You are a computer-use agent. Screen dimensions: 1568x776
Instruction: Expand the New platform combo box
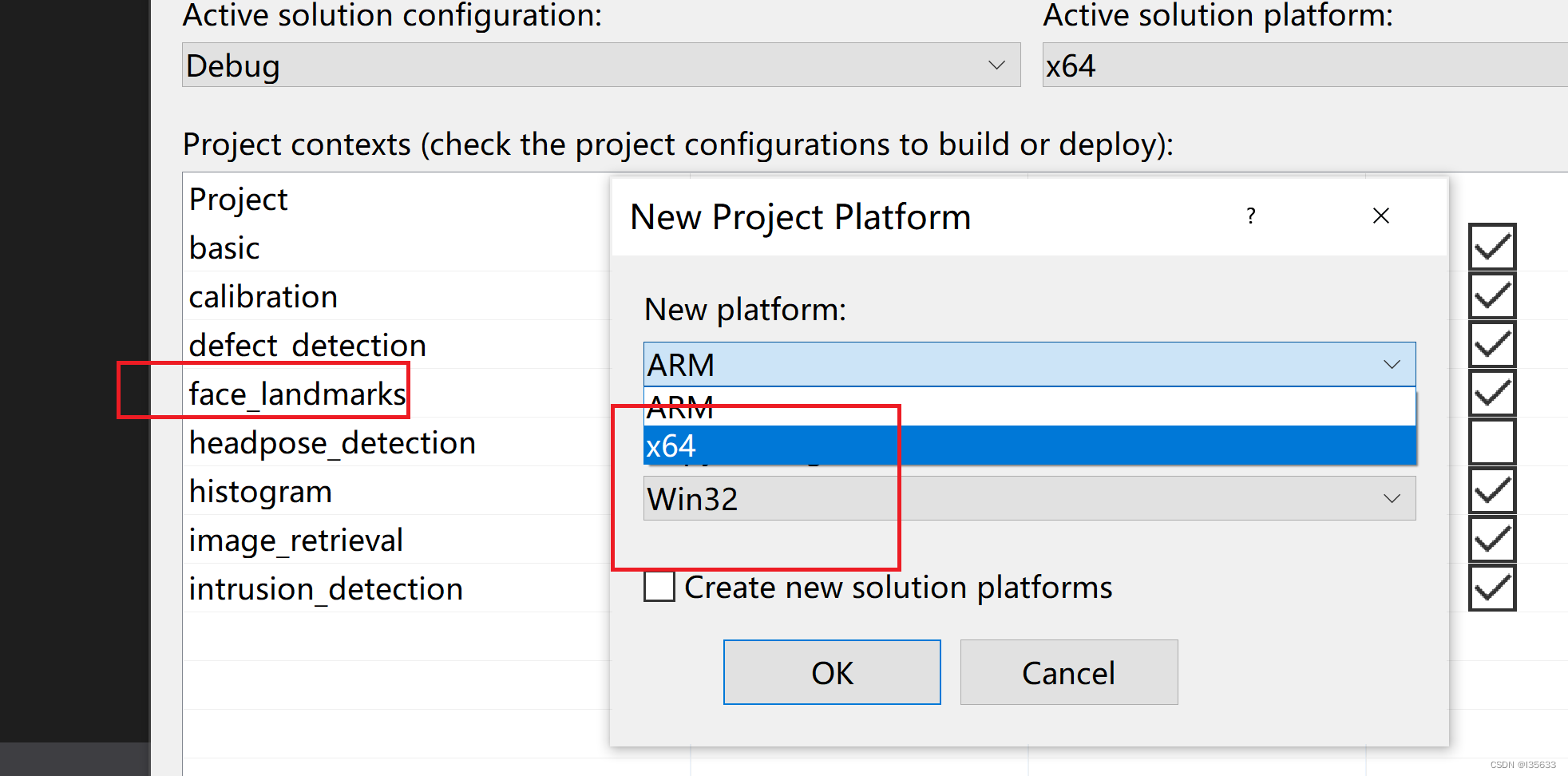coord(1391,364)
